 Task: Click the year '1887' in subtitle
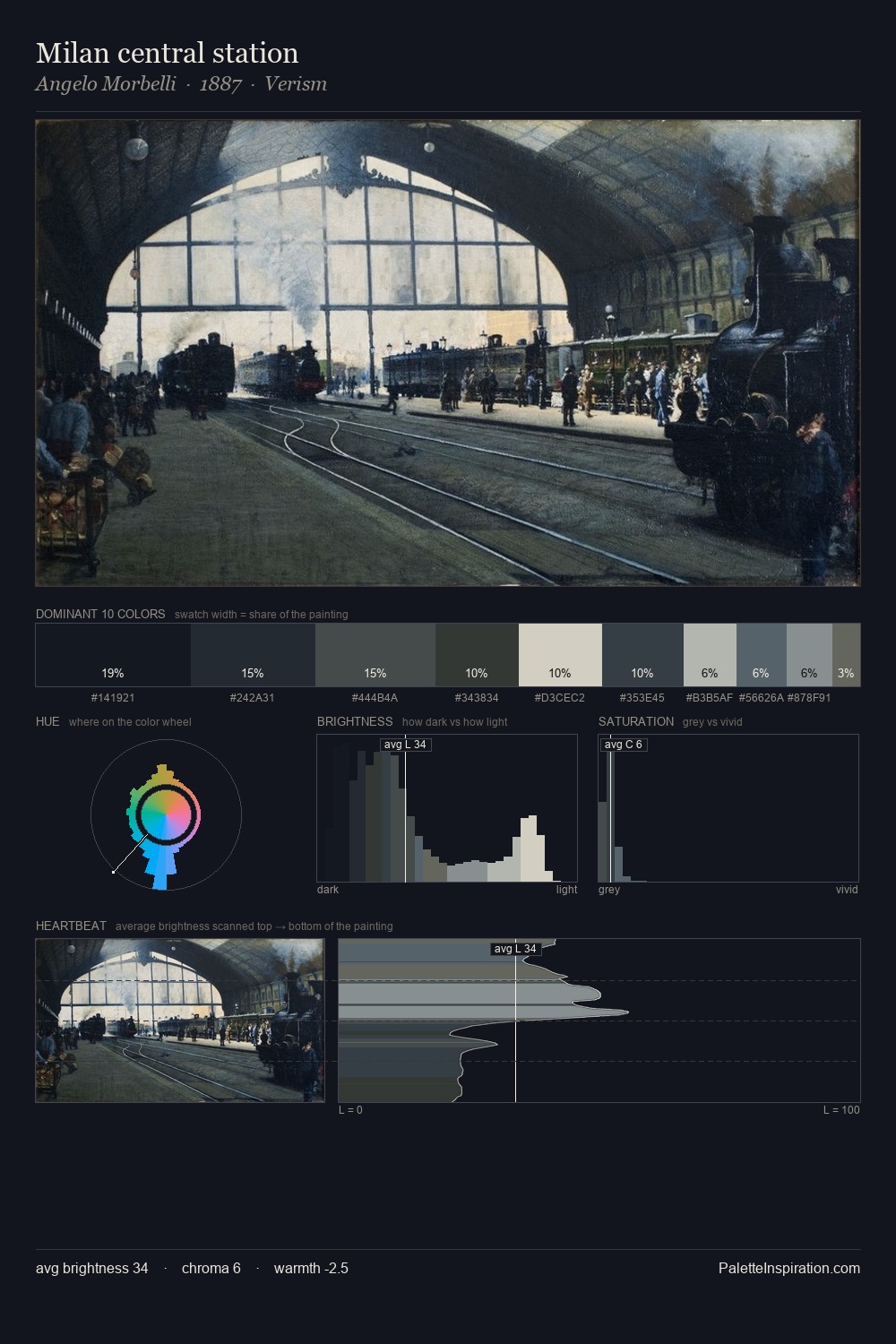(220, 84)
